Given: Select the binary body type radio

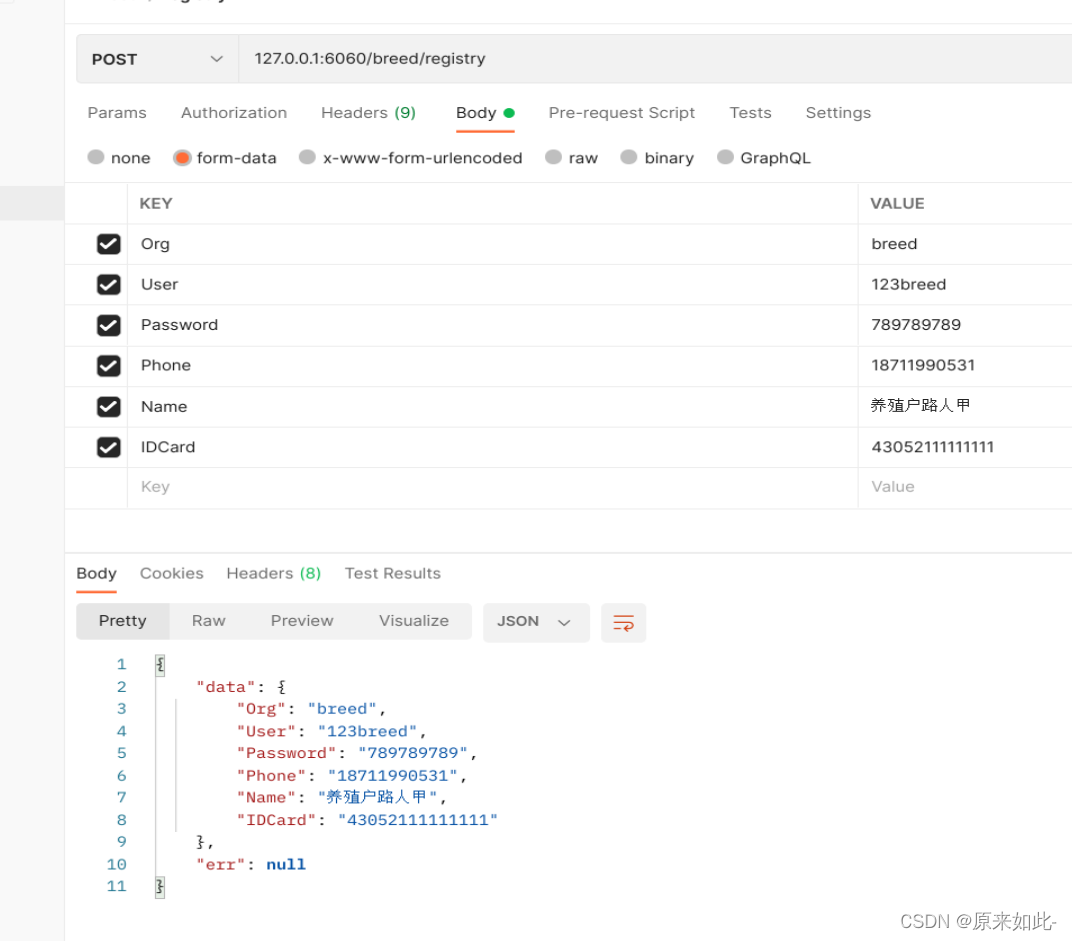Looking at the screenshot, I should pos(629,157).
